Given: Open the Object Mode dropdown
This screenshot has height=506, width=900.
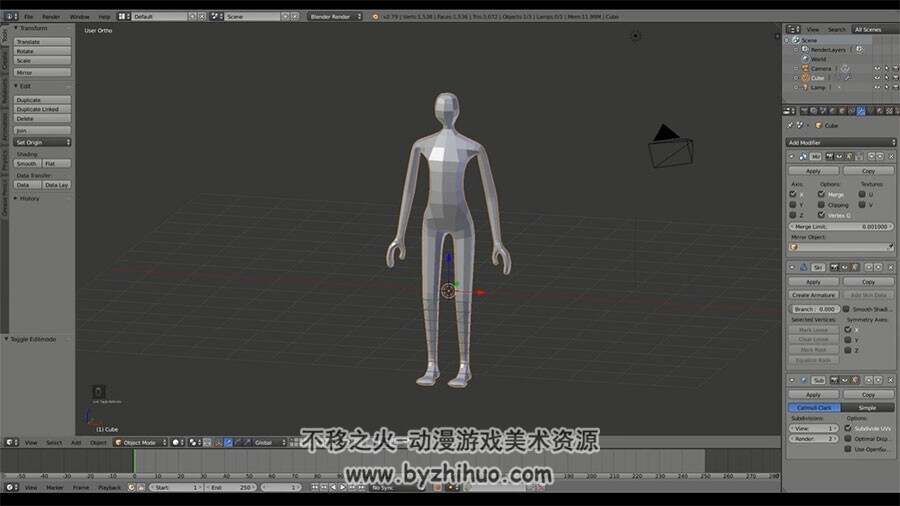Looking at the screenshot, I should tap(141, 442).
